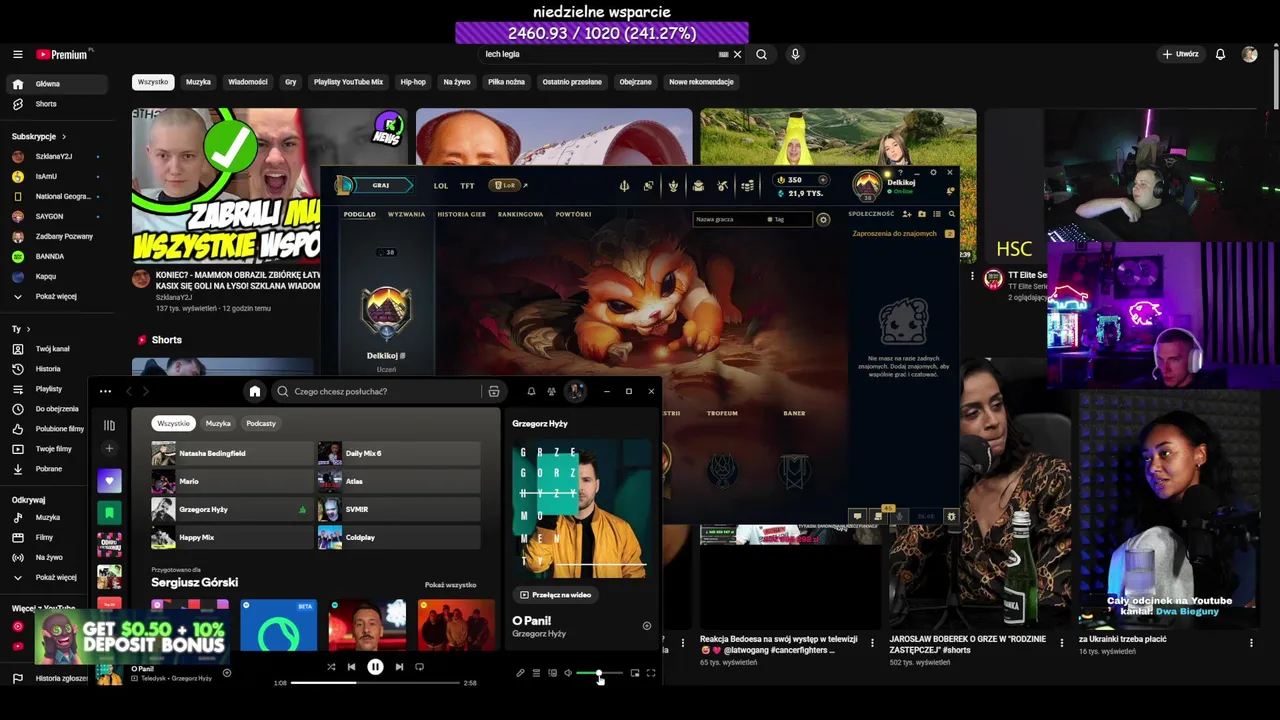Viewport: 1280px width, 720px height.
Task: Pause the song O Pani!
Action: pos(375,667)
